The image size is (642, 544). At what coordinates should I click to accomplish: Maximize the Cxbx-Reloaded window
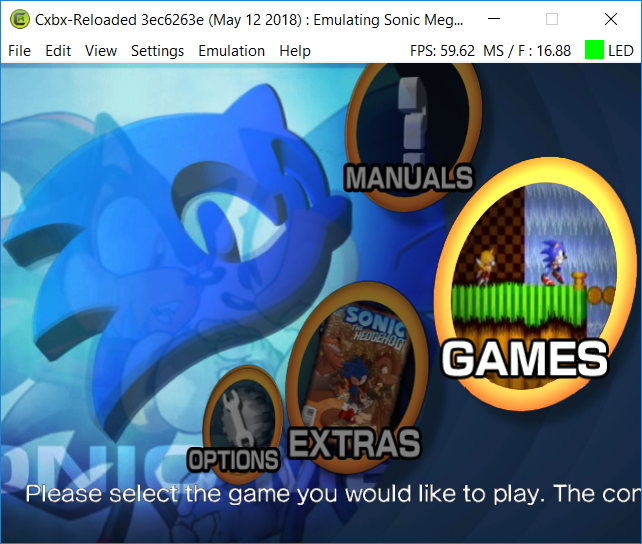[x=552, y=19]
